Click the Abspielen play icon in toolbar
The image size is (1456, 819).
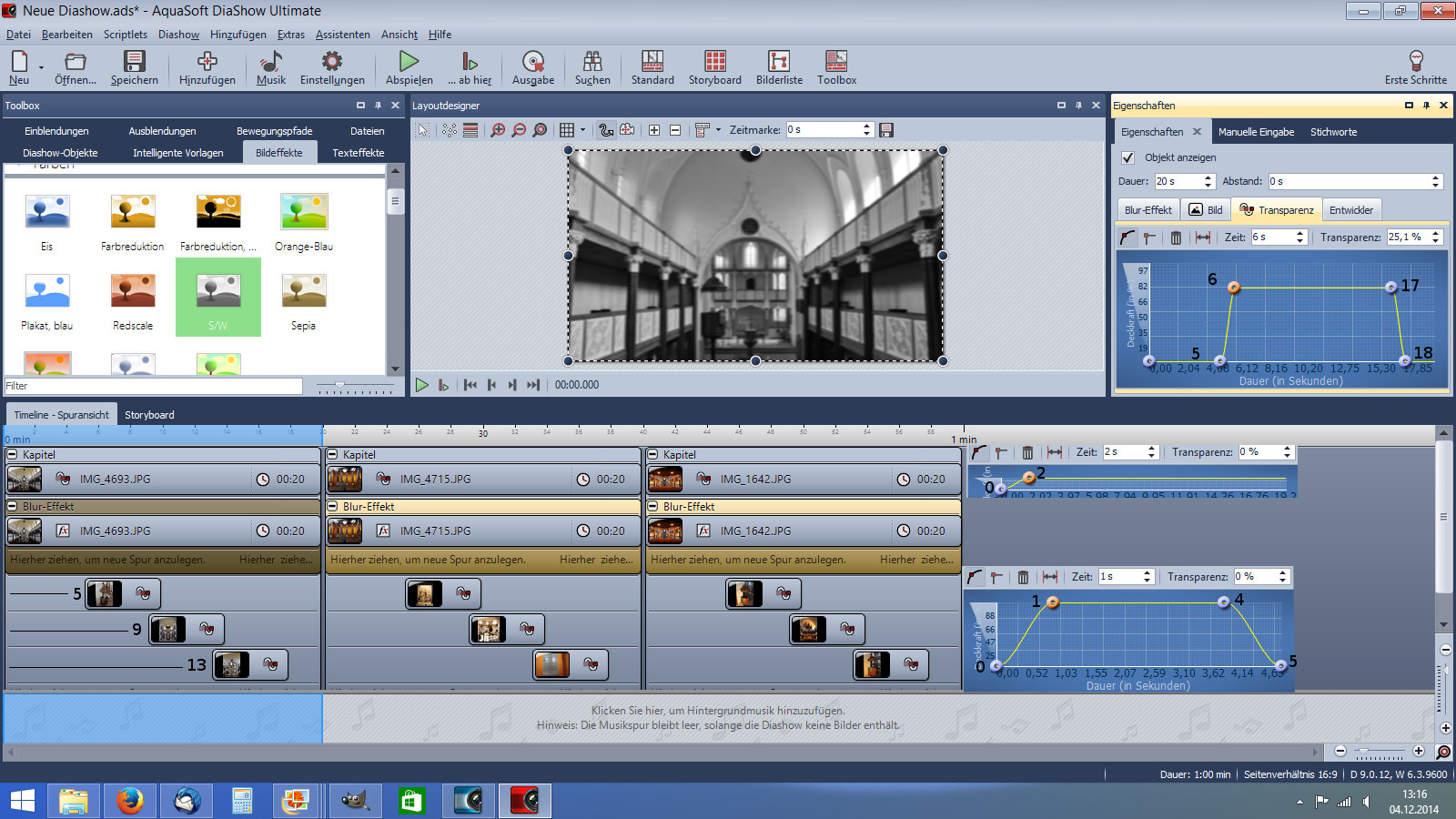tap(409, 61)
